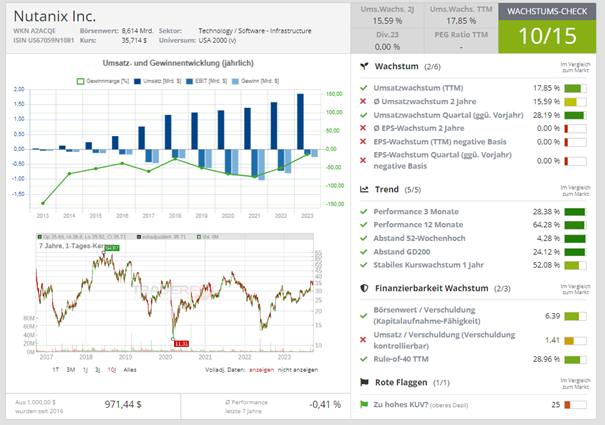Click red cross beside EPS-Wachstum (TTM) negative Basis
This screenshot has width=605, height=425.
click(363, 141)
